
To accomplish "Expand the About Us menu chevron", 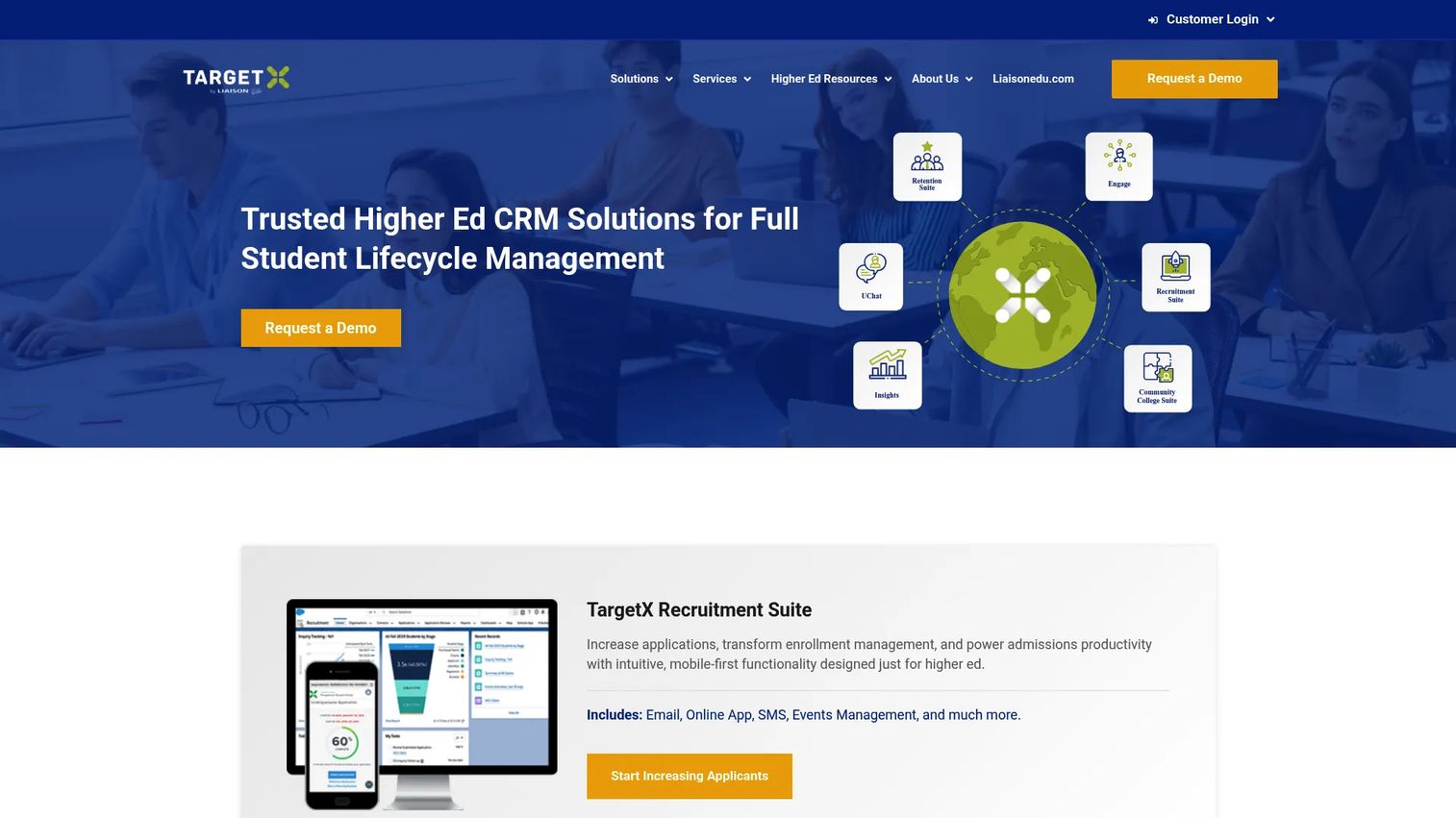I will 968,80.
